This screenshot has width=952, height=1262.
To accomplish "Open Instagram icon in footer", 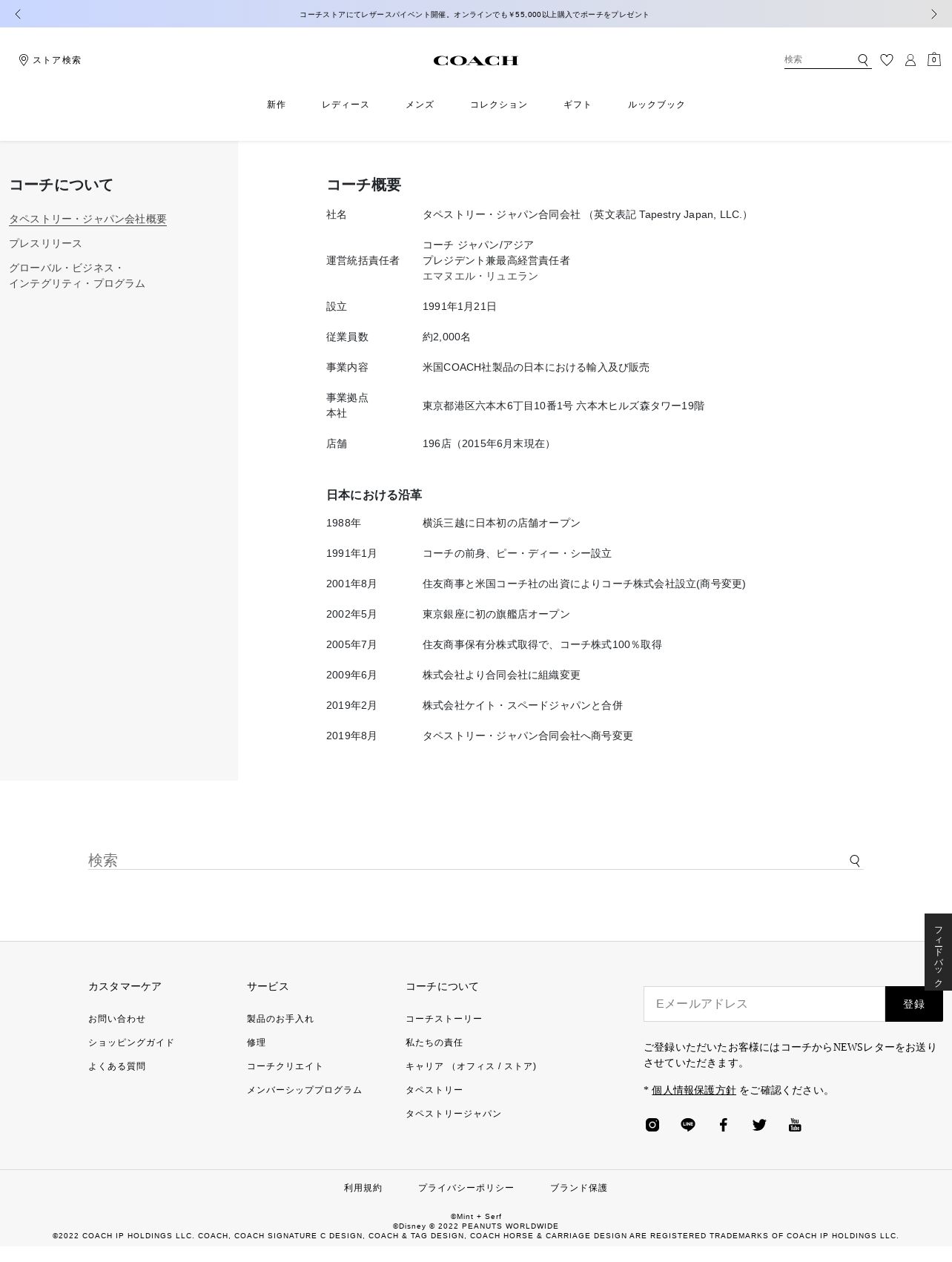I will [x=652, y=1125].
